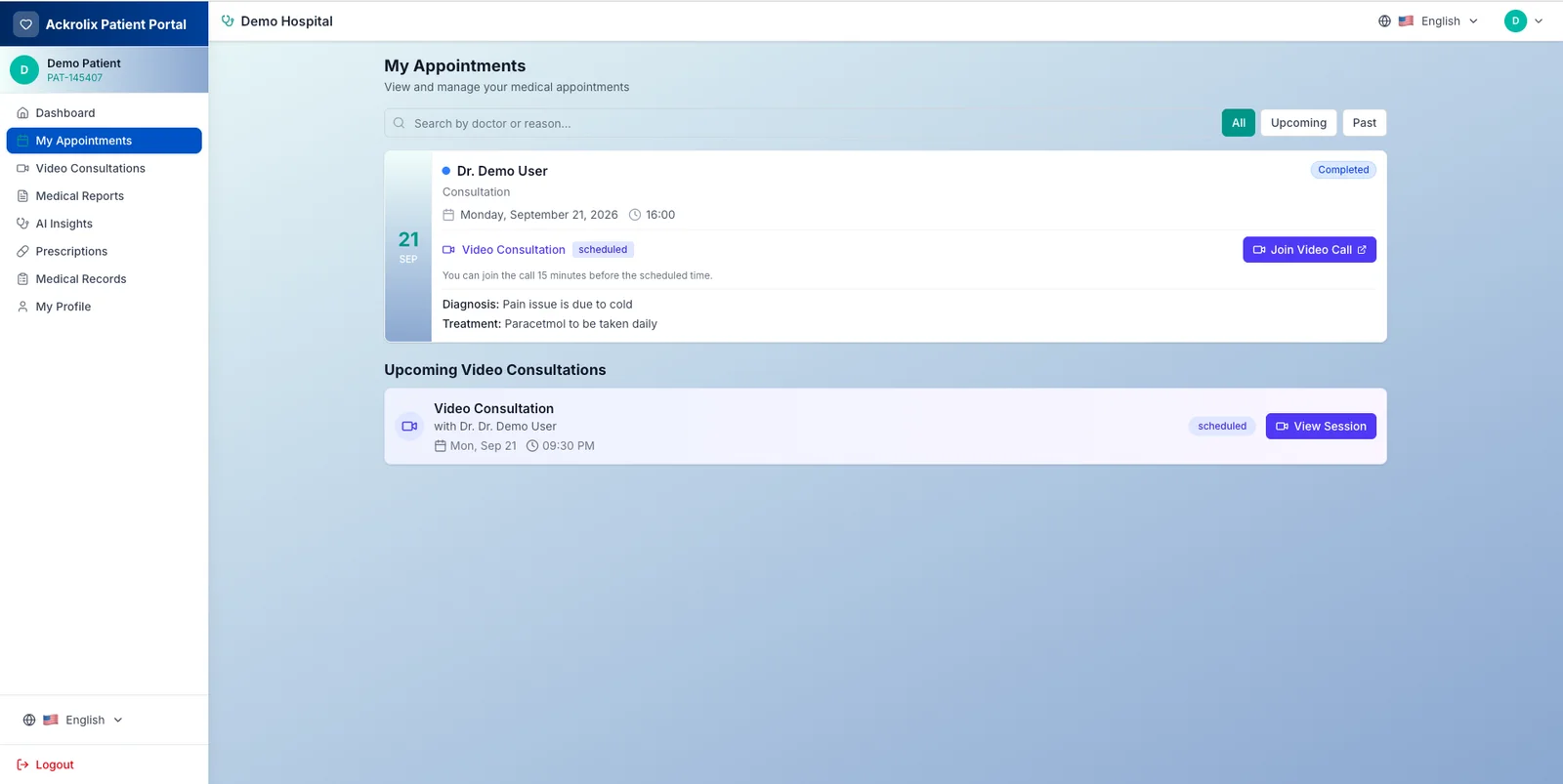This screenshot has width=1563, height=784.
Task: Click the globe icon in the top bar
Action: [1384, 21]
